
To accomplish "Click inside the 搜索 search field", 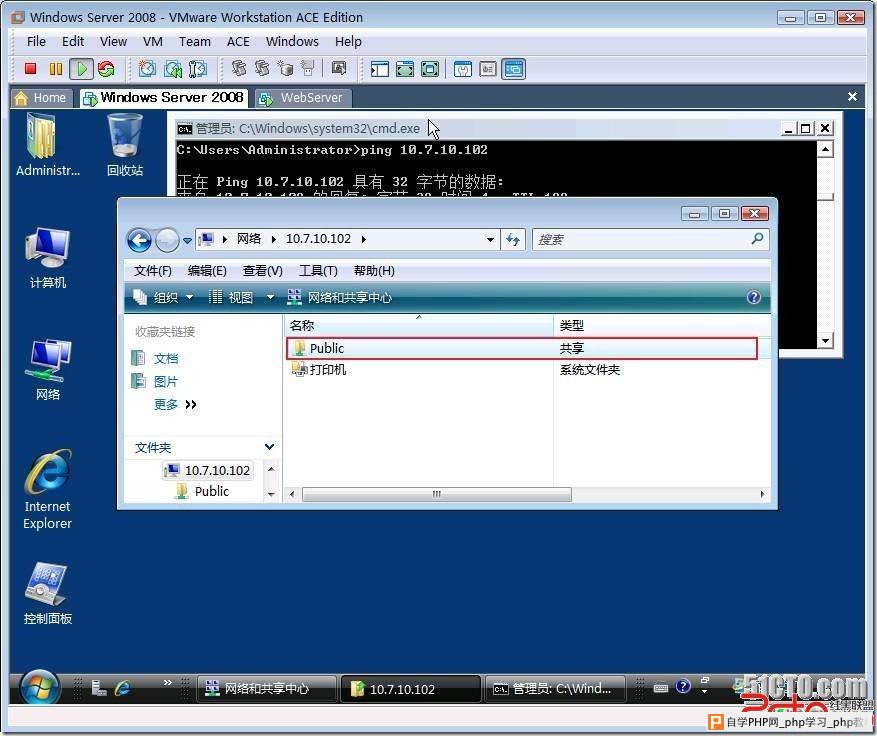I will pos(642,239).
